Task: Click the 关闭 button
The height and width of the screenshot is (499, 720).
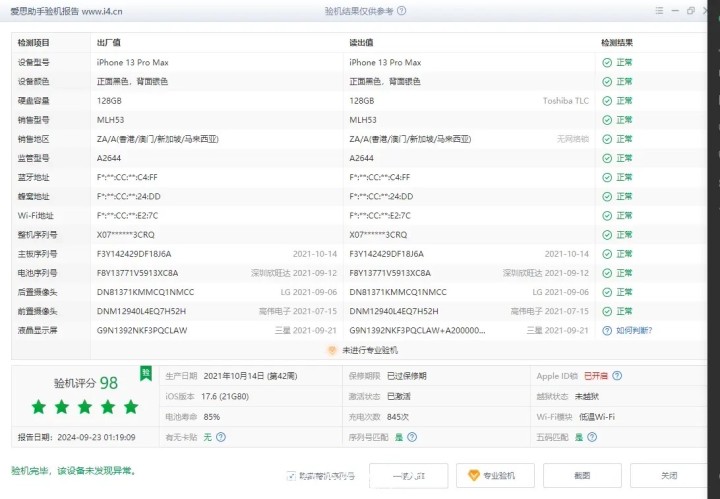Action: tap(669, 476)
